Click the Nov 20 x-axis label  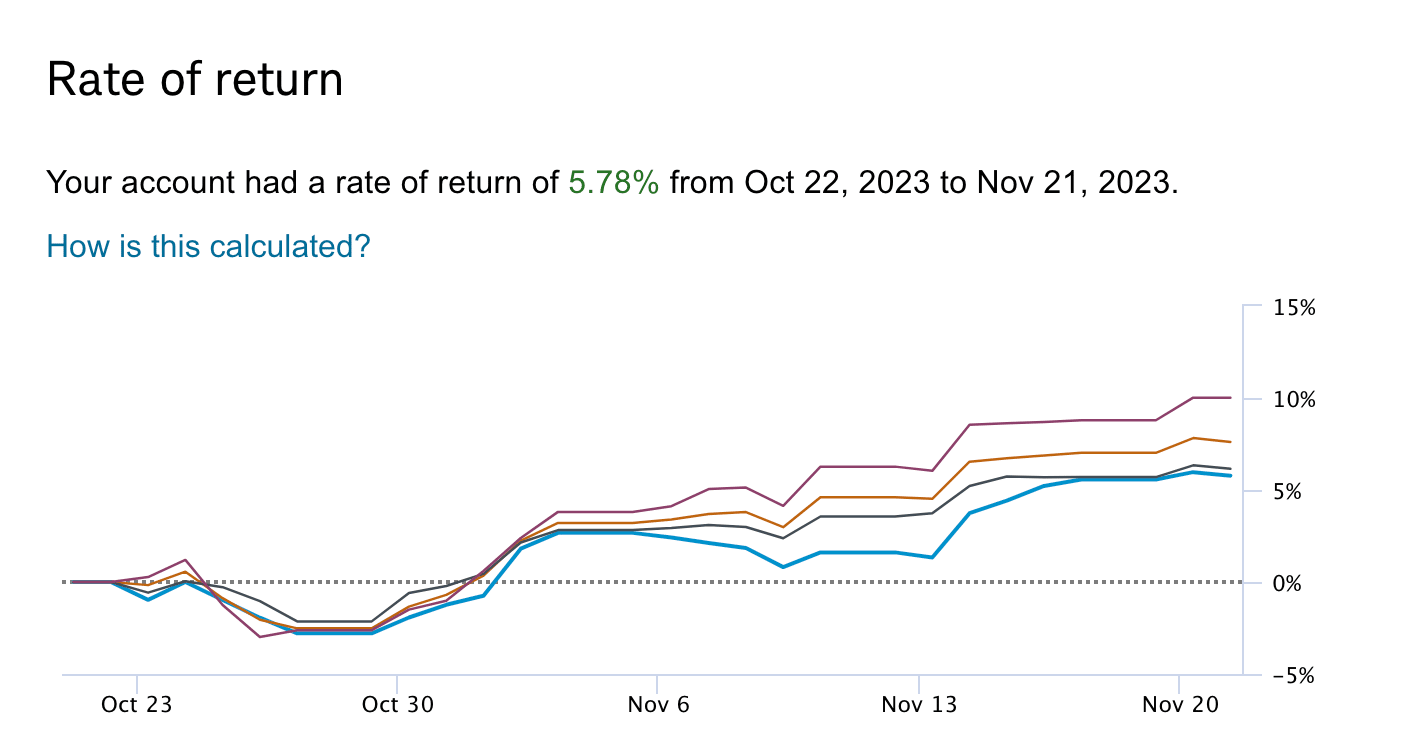point(1179,705)
